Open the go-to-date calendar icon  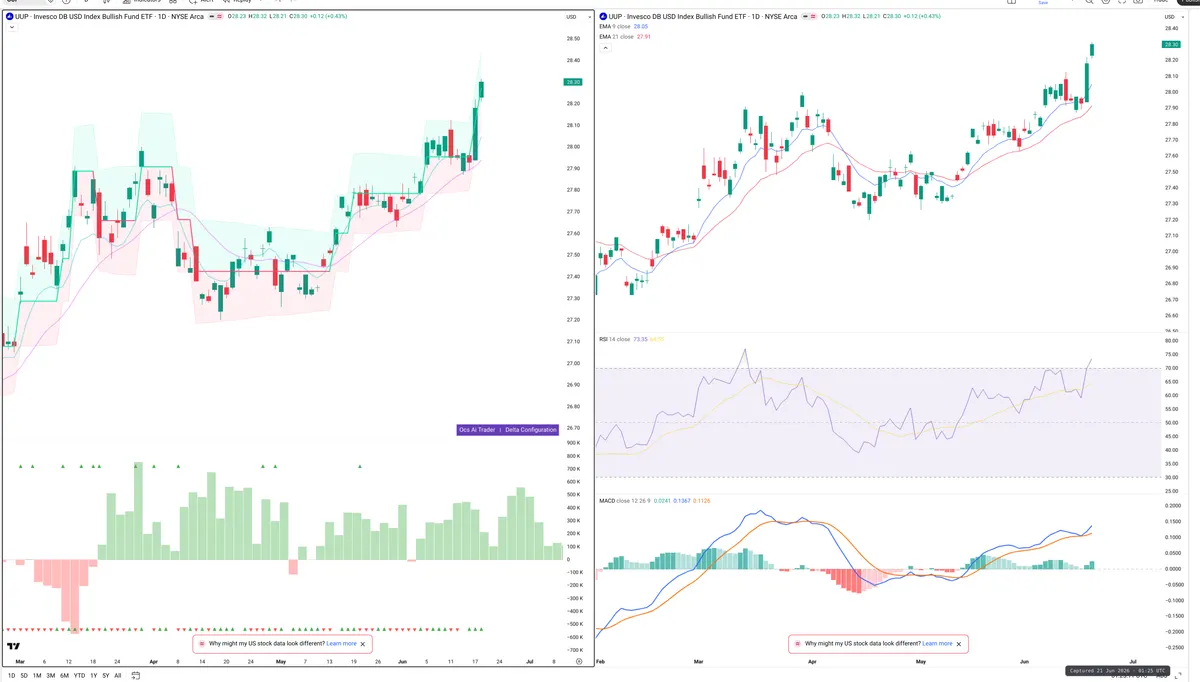(x=135, y=676)
